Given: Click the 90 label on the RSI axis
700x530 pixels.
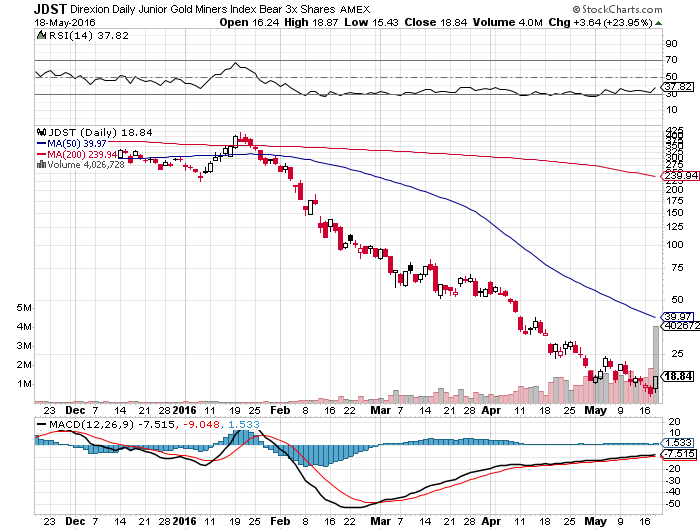Looking at the screenshot, I should click(x=671, y=44).
